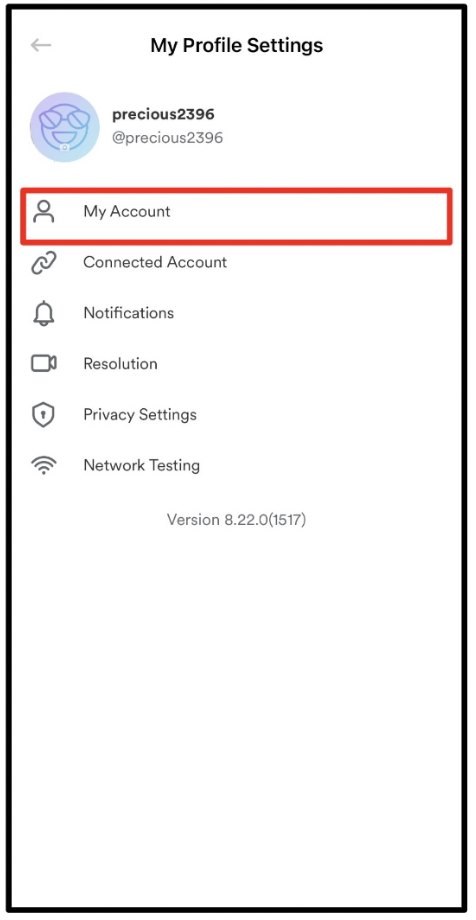
Task: Tap the emoji profile avatar picture
Action: (x=65, y=127)
